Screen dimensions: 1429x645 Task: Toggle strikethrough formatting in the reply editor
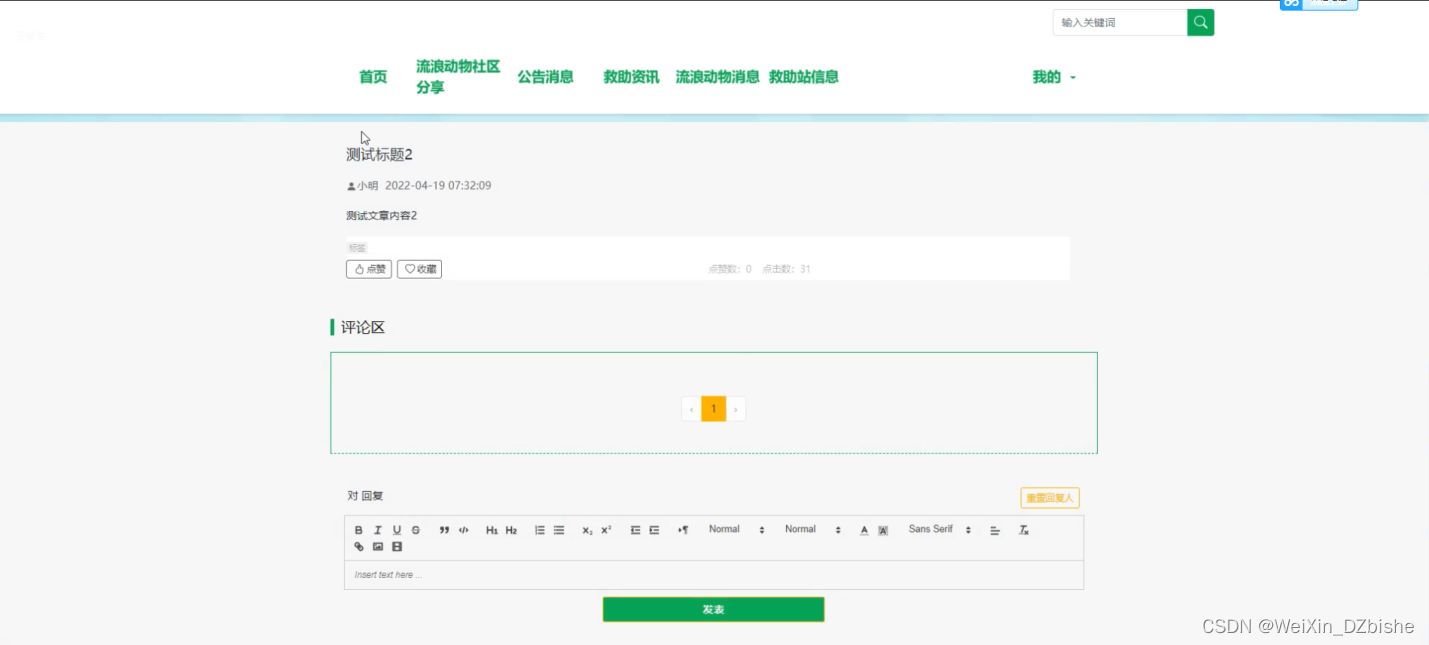click(x=416, y=530)
